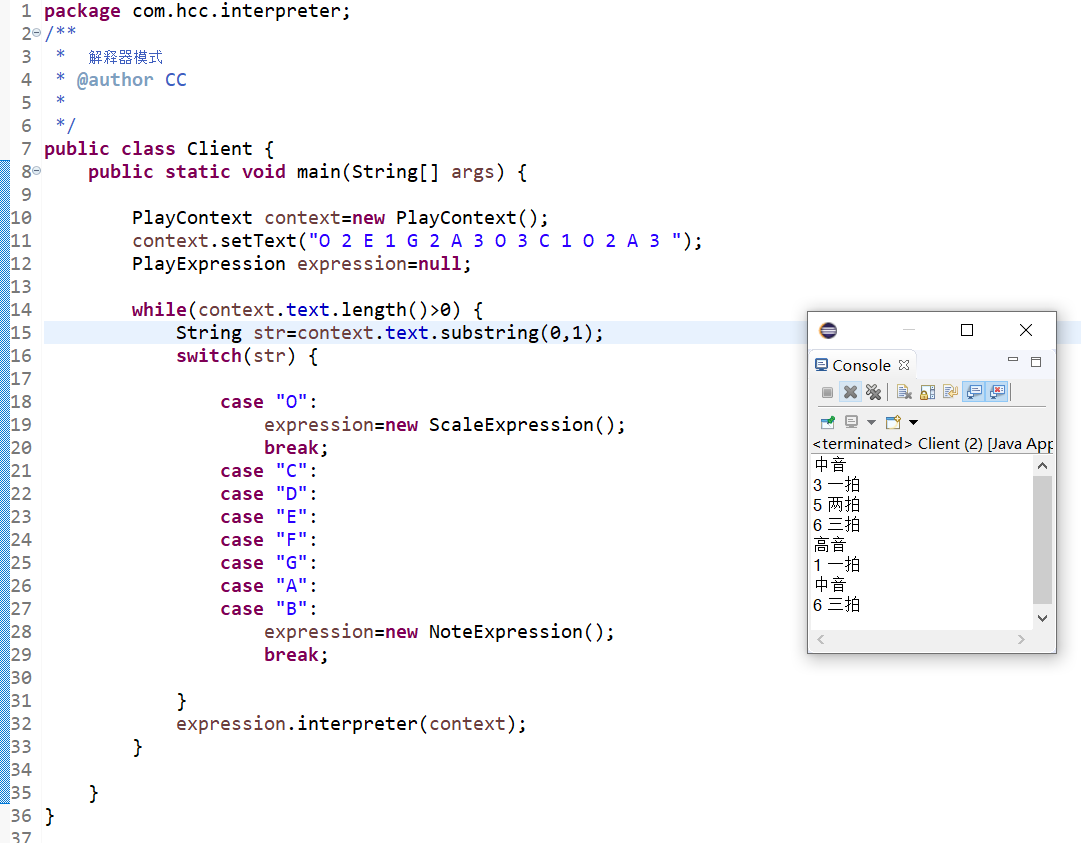
Task: Click the '@author CC' comment text
Action: (131, 80)
